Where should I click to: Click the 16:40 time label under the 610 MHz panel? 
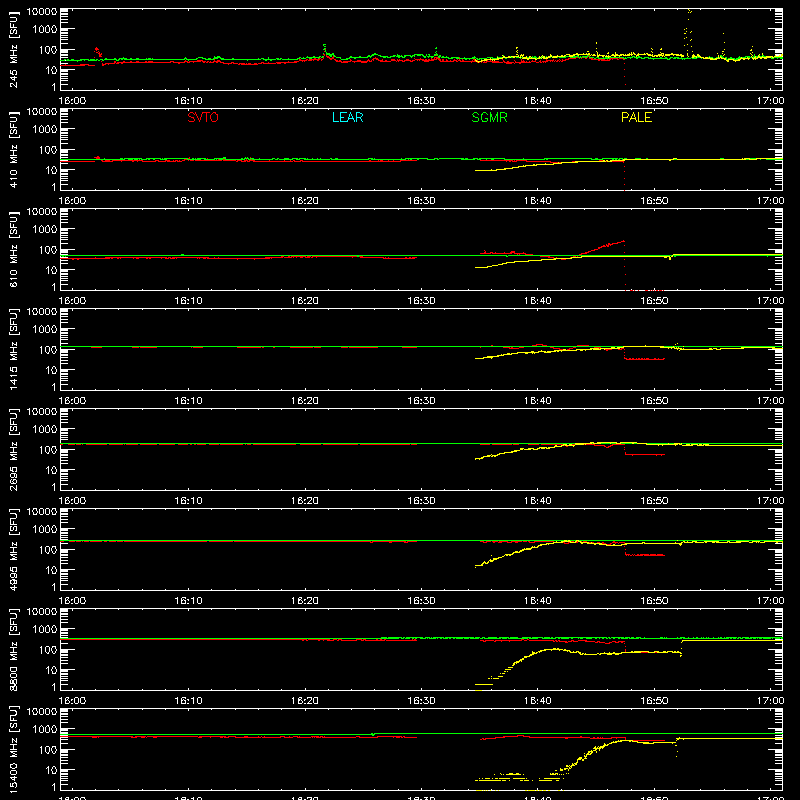538,301
